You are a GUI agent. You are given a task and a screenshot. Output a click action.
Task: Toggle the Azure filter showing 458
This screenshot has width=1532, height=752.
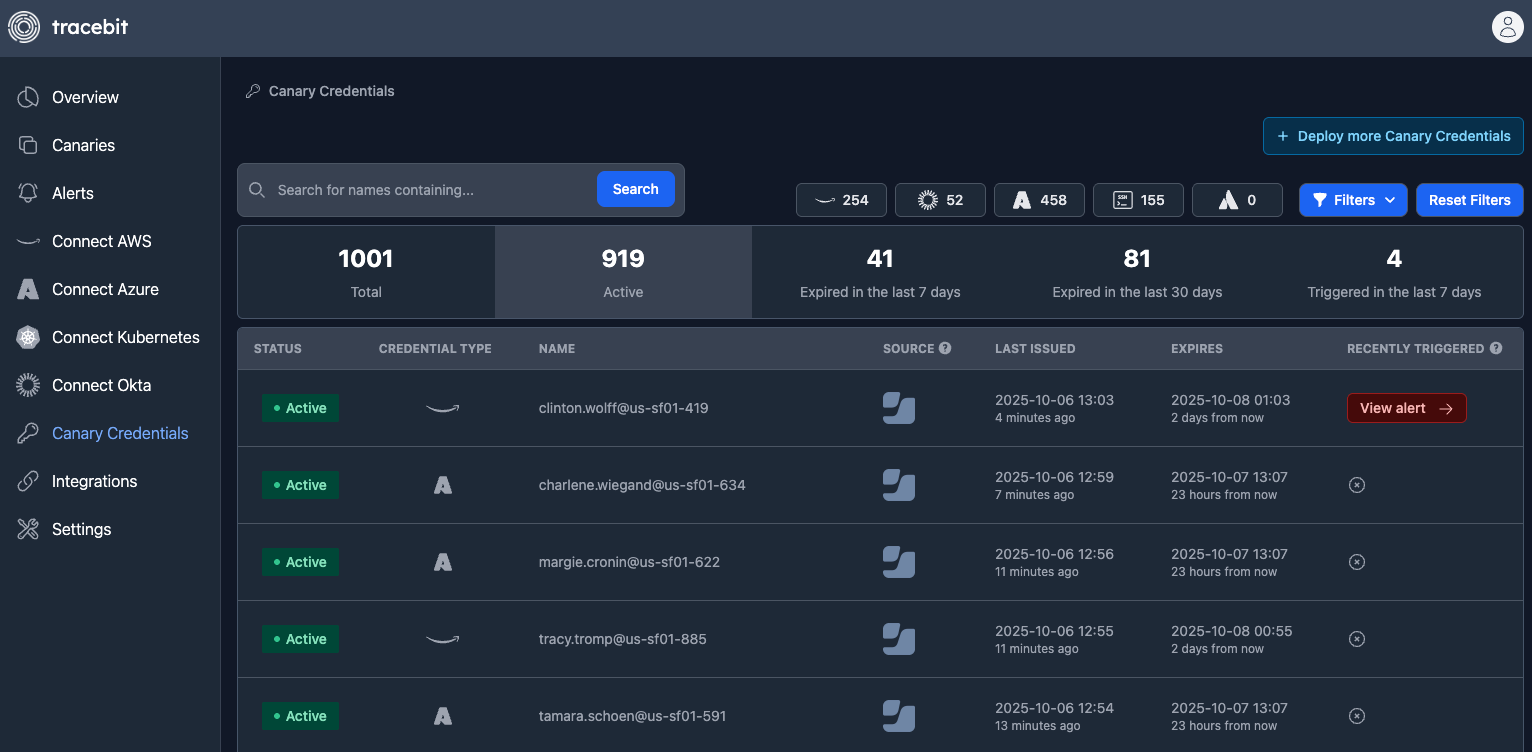point(1039,200)
